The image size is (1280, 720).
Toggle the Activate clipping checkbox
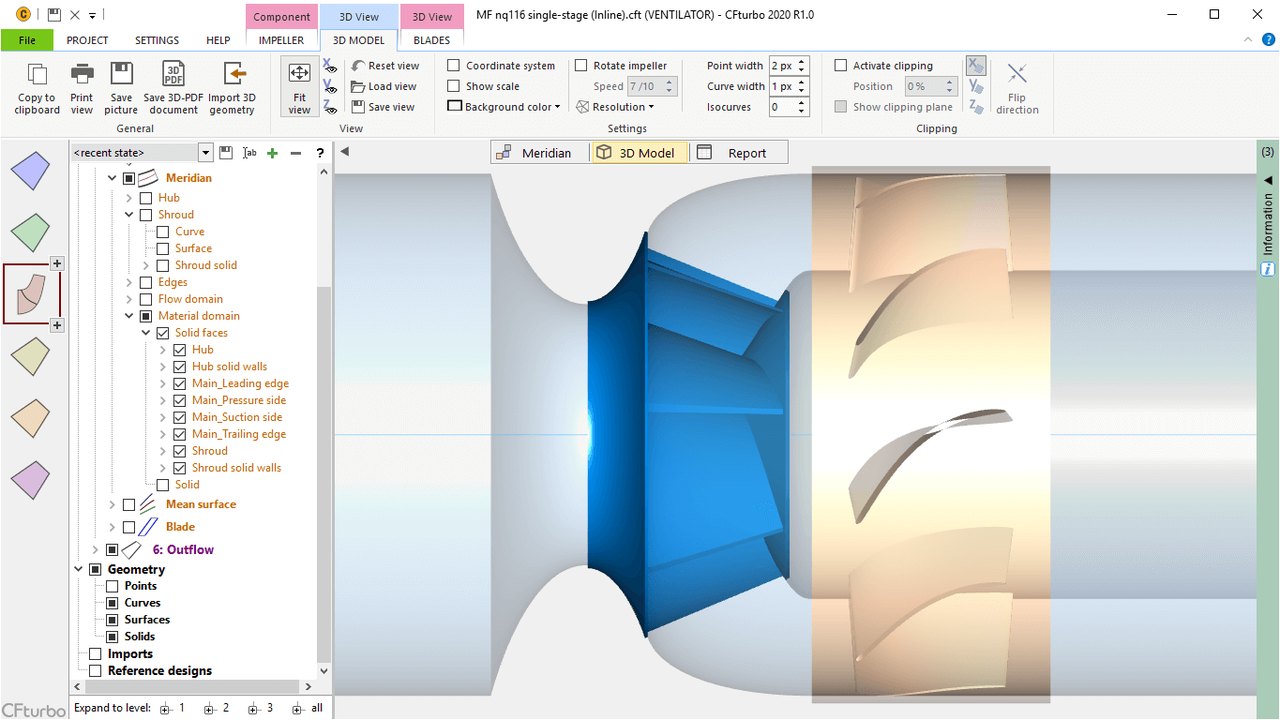pos(841,66)
